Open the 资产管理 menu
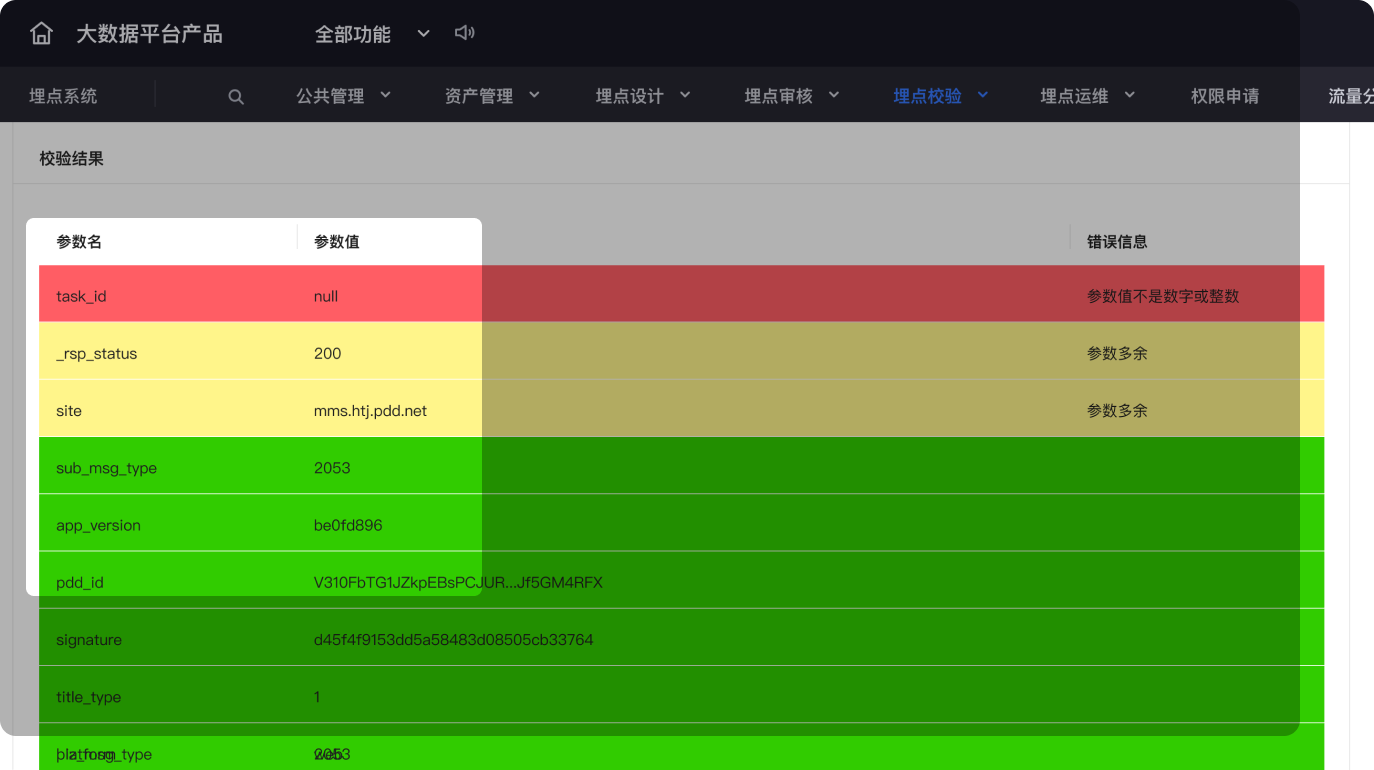The height and width of the screenshot is (770, 1374). 479,96
